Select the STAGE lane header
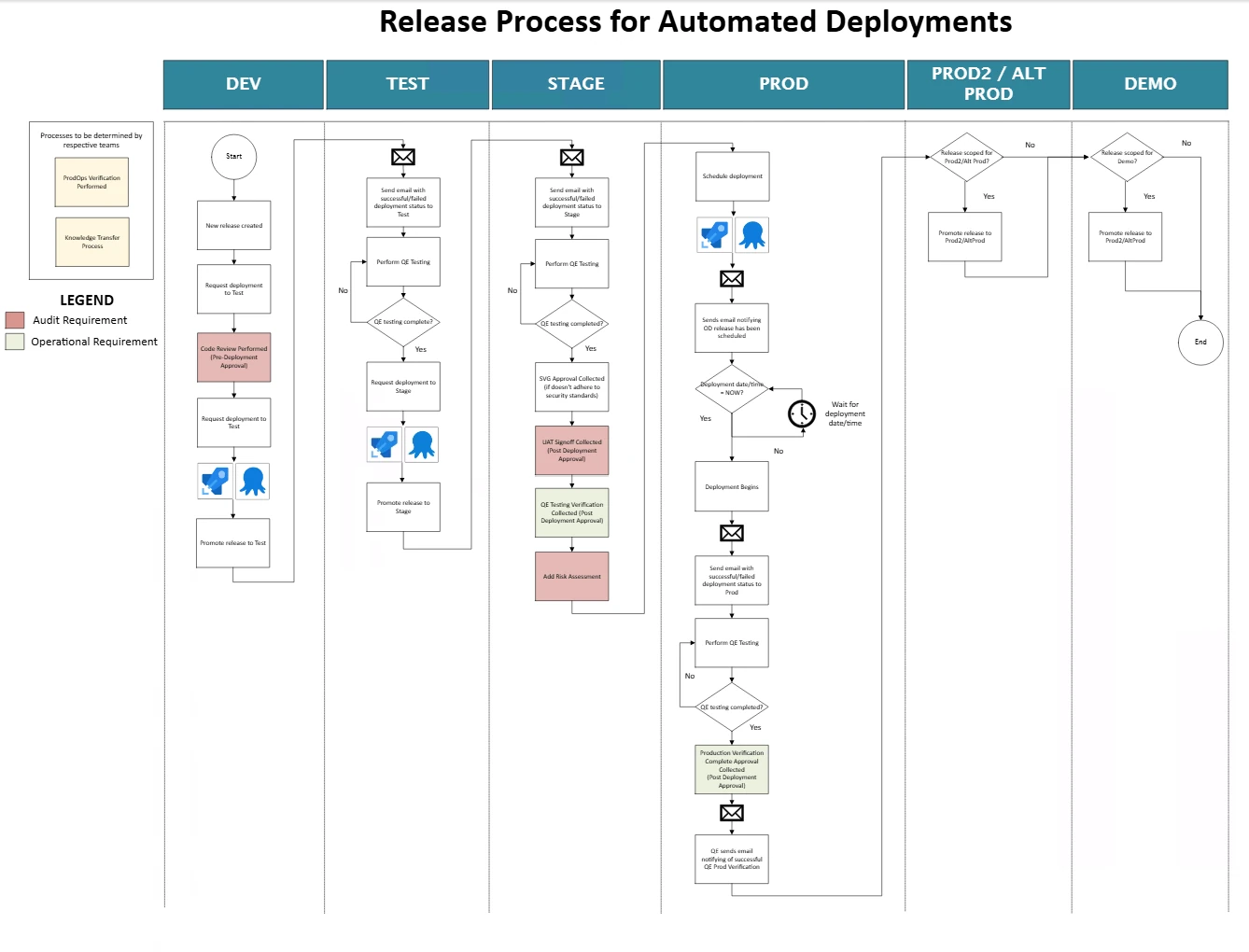Viewport: 1249px width, 952px height. tap(576, 84)
